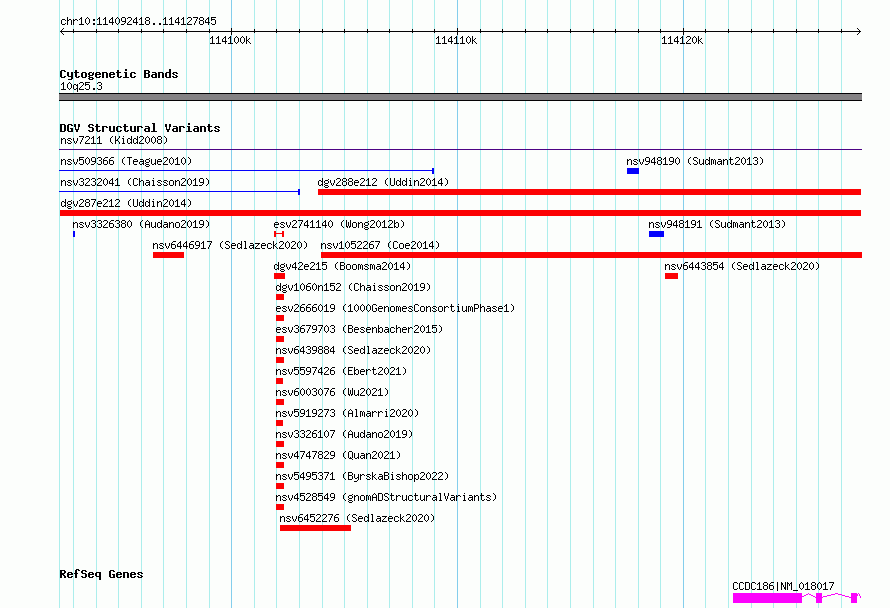The image size is (890, 608).
Task: Click the Cytogenetic Bands track title
Action: coord(119,74)
